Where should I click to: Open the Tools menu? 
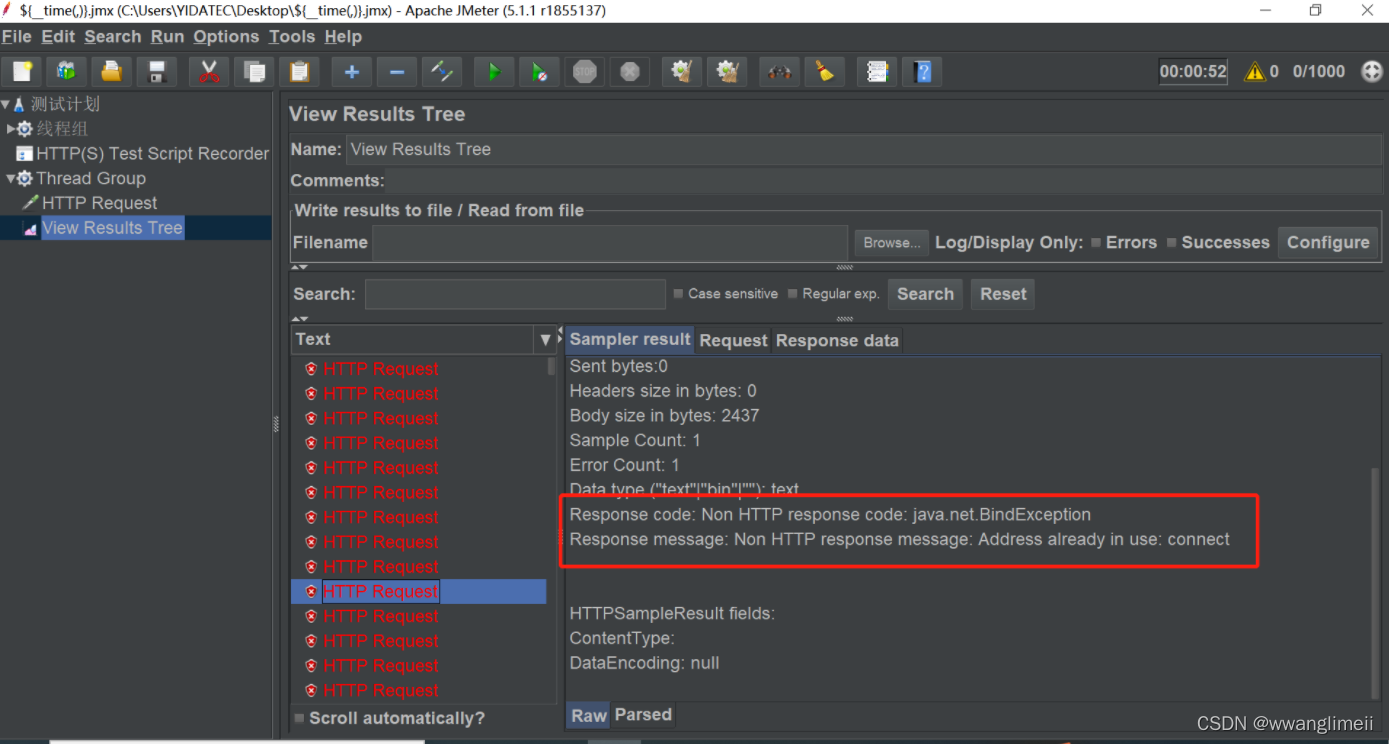point(292,36)
